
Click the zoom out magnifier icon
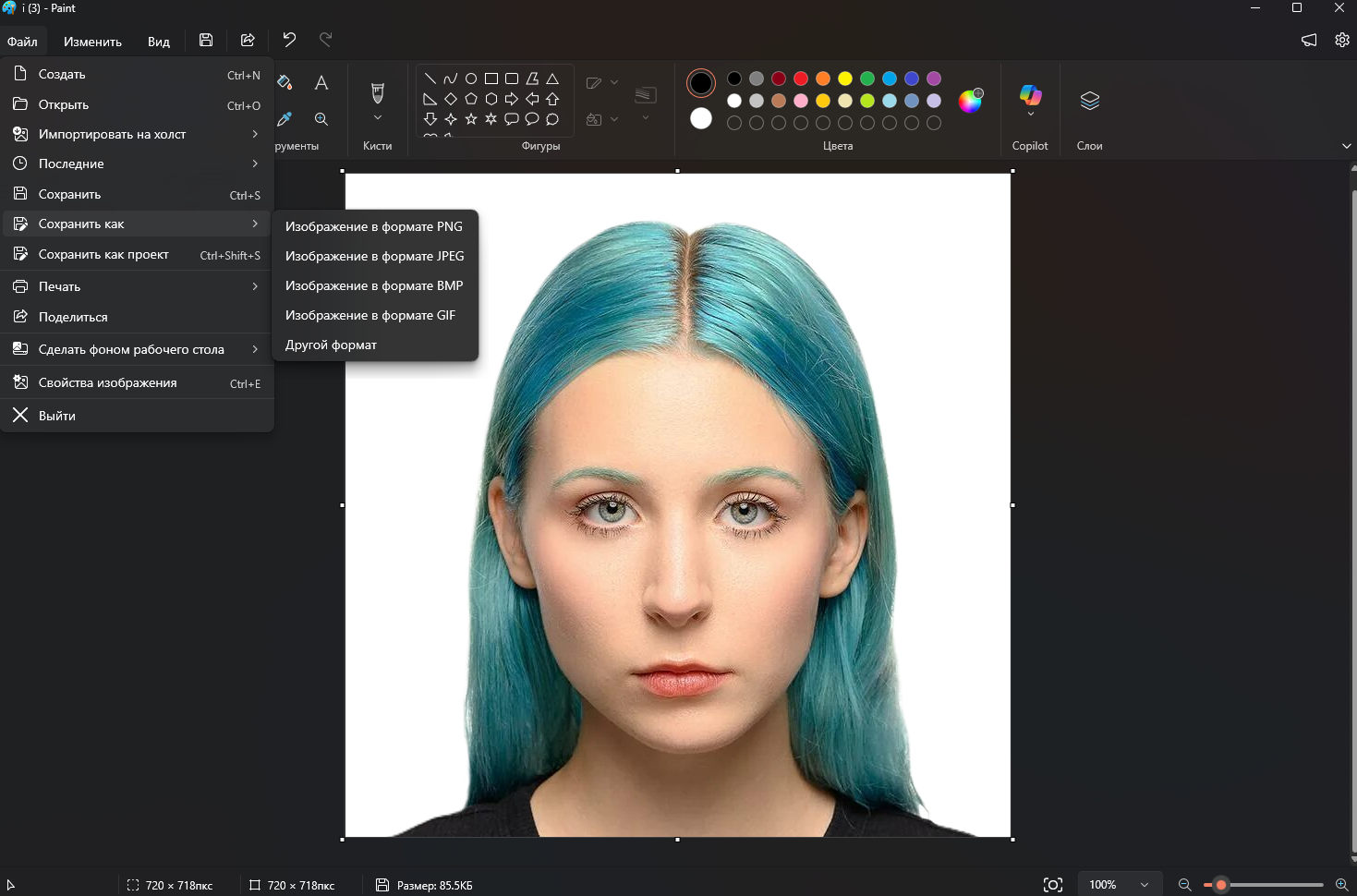[x=1185, y=885]
